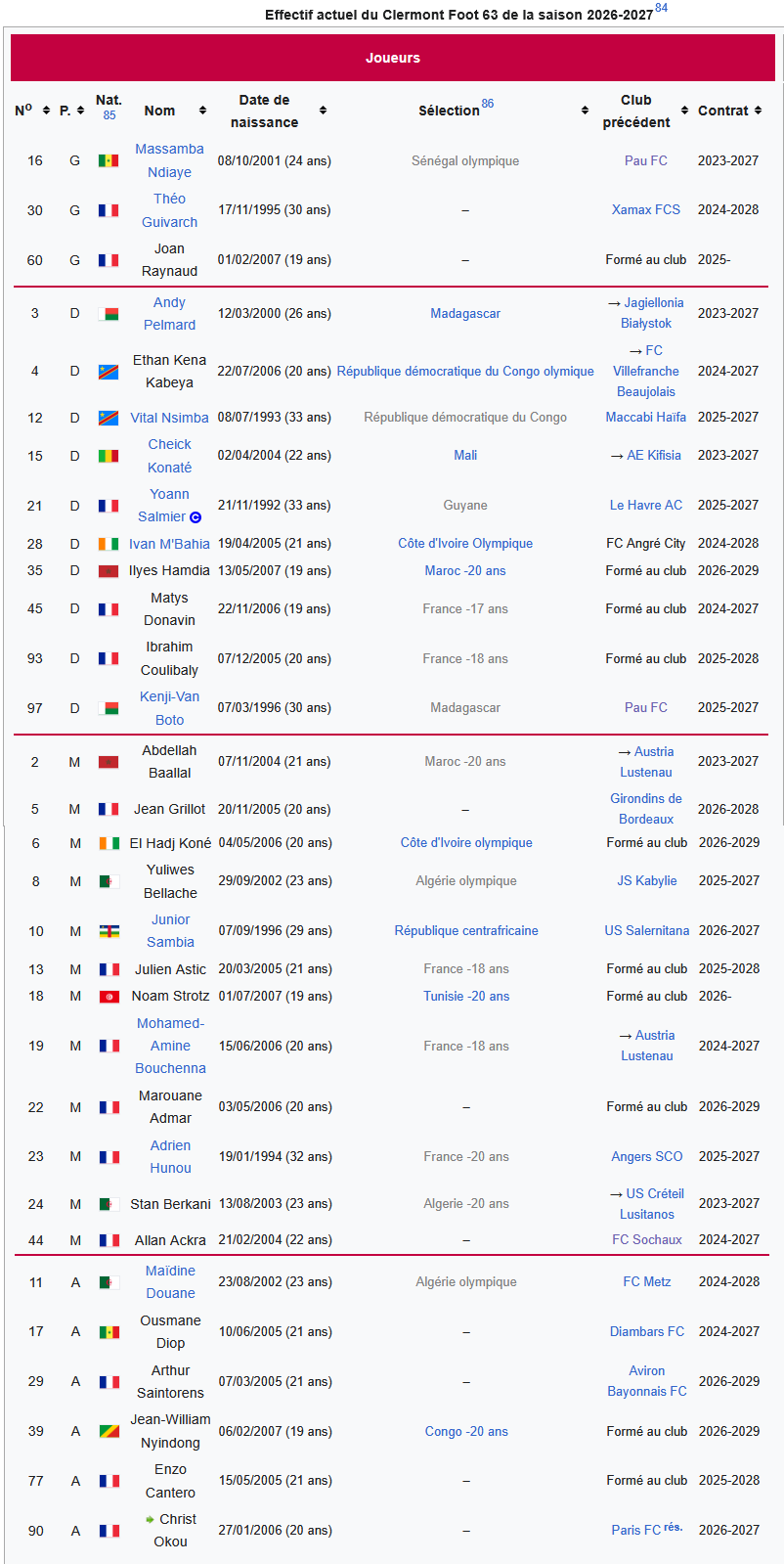
Task: Click French flag in Joan Raynaud row
Action: [x=109, y=260]
